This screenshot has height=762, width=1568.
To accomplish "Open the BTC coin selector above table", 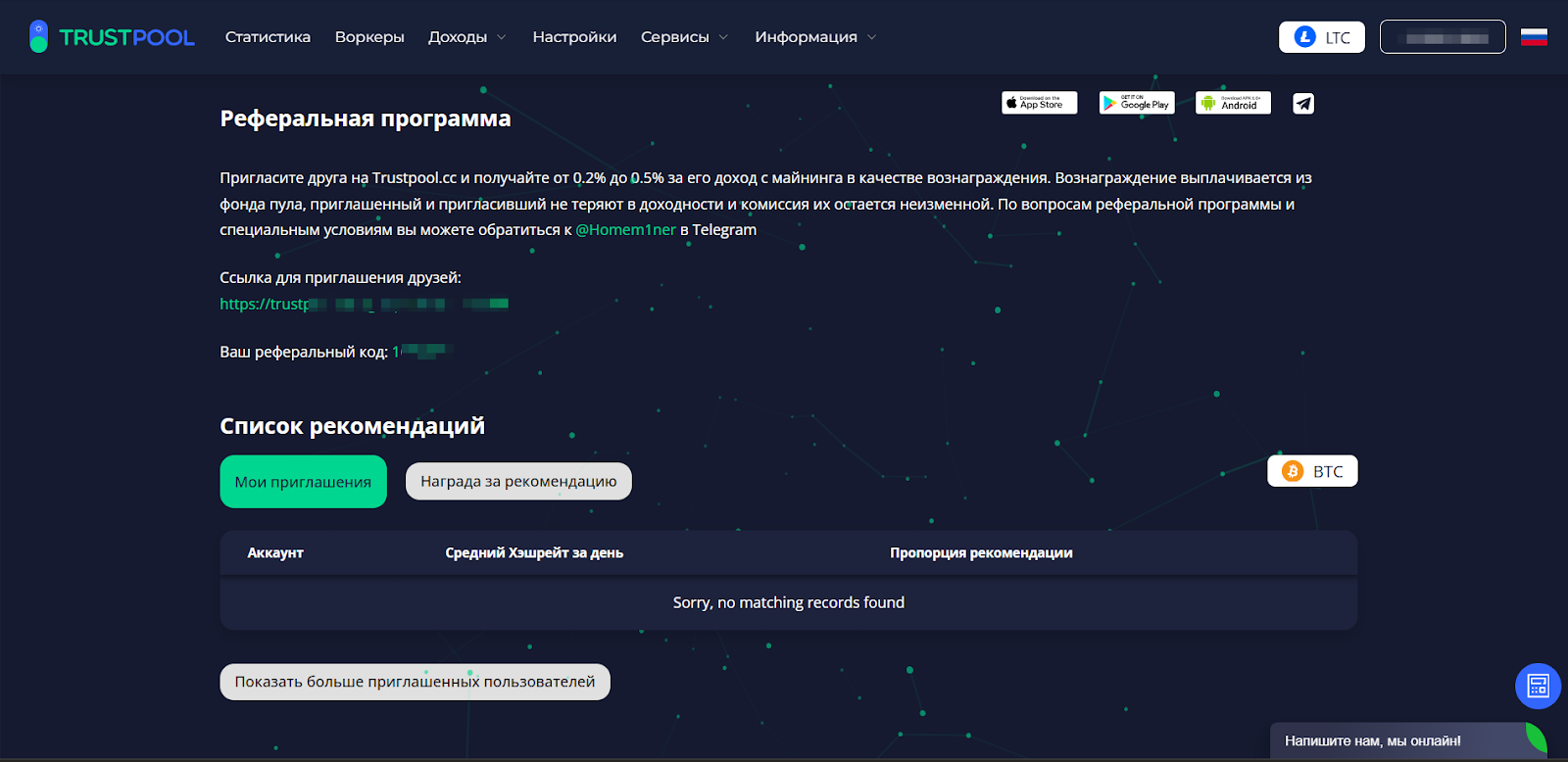I will point(1312,471).
